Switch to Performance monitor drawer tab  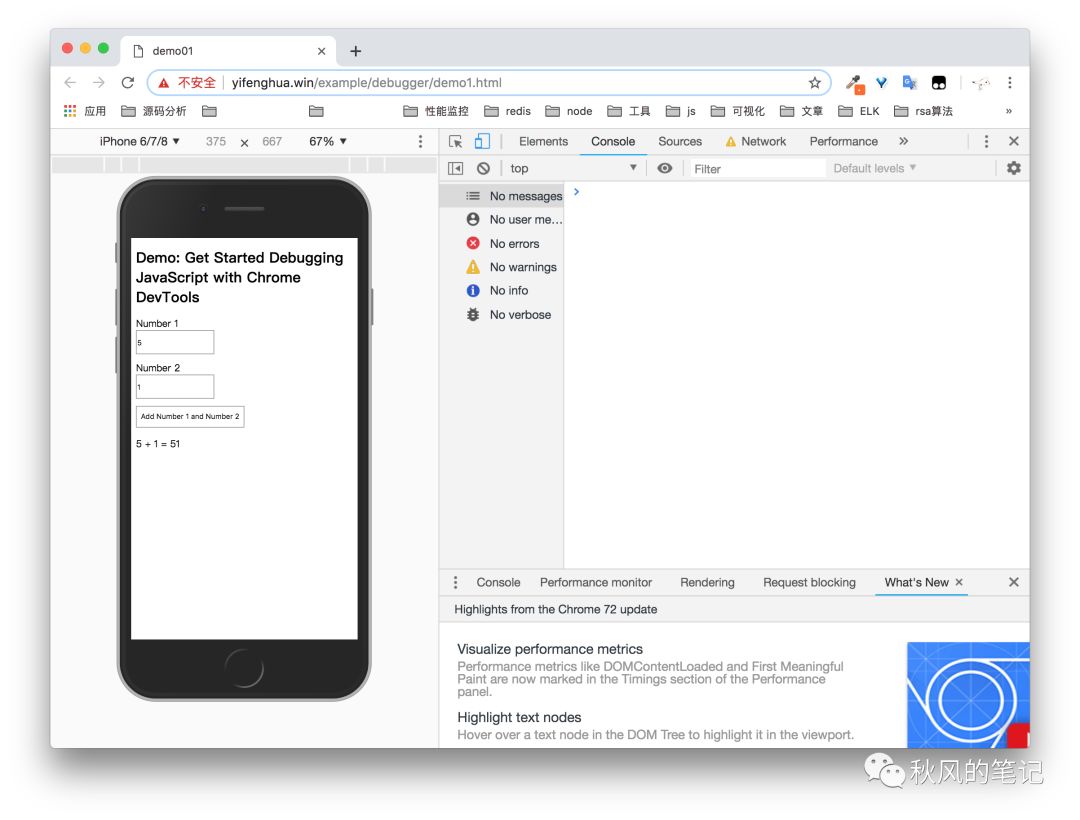(596, 582)
